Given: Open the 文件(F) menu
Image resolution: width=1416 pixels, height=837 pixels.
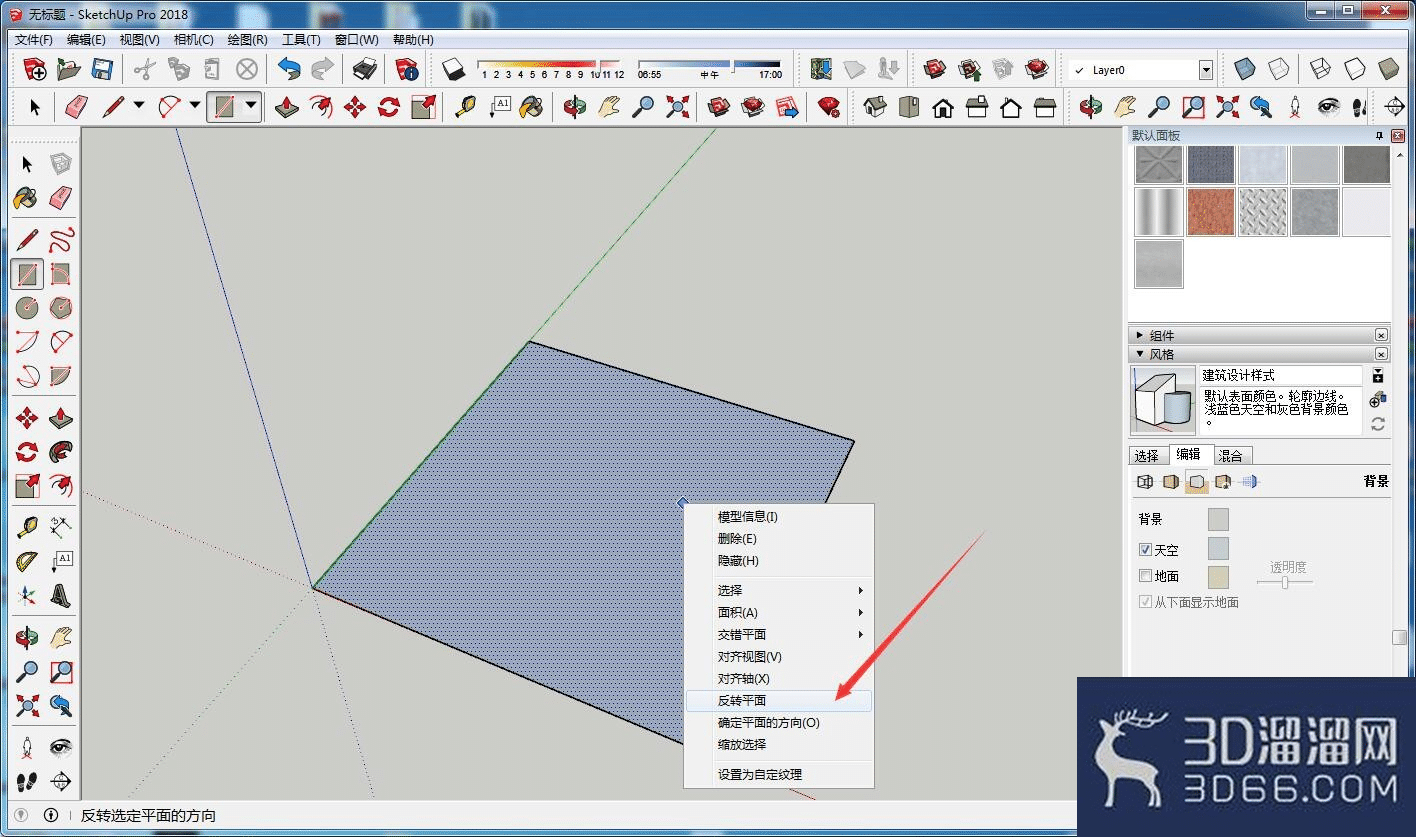Looking at the screenshot, I should click(x=34, y=40).
